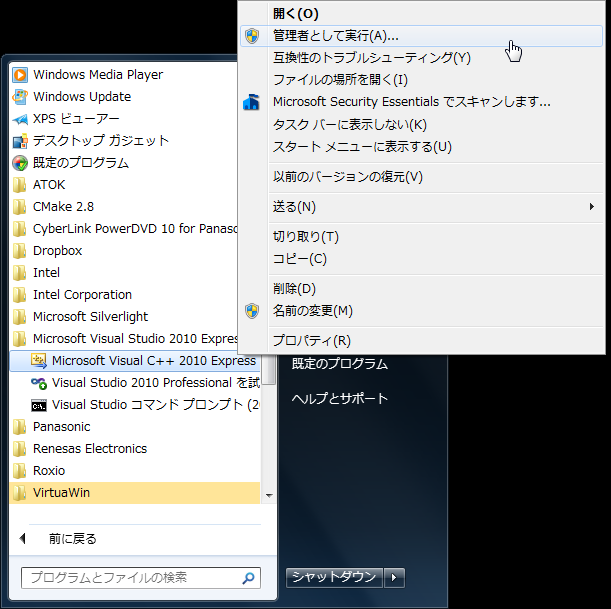Click the CMake 2.8 folder name
Viewport: 611px width, 609px height.
point(63,207)
